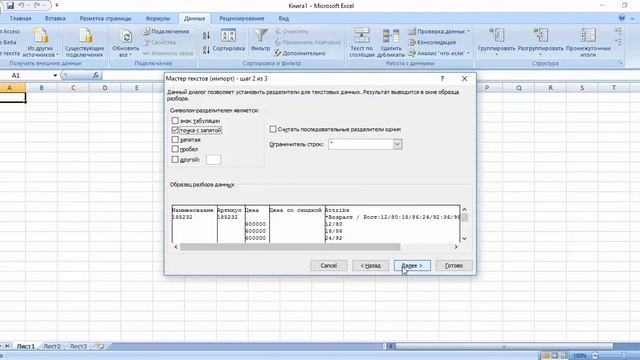This screenshot has width=640, height=360.
Task: Click the Подключения ribbon button
Action: pos(166,31)
